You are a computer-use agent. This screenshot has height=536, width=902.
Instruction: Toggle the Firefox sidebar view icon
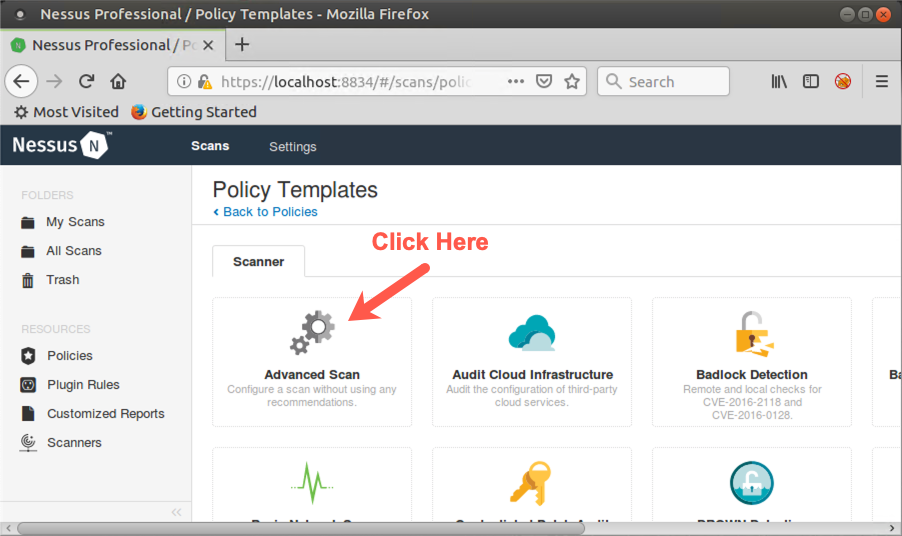click(x=811, y=82)
